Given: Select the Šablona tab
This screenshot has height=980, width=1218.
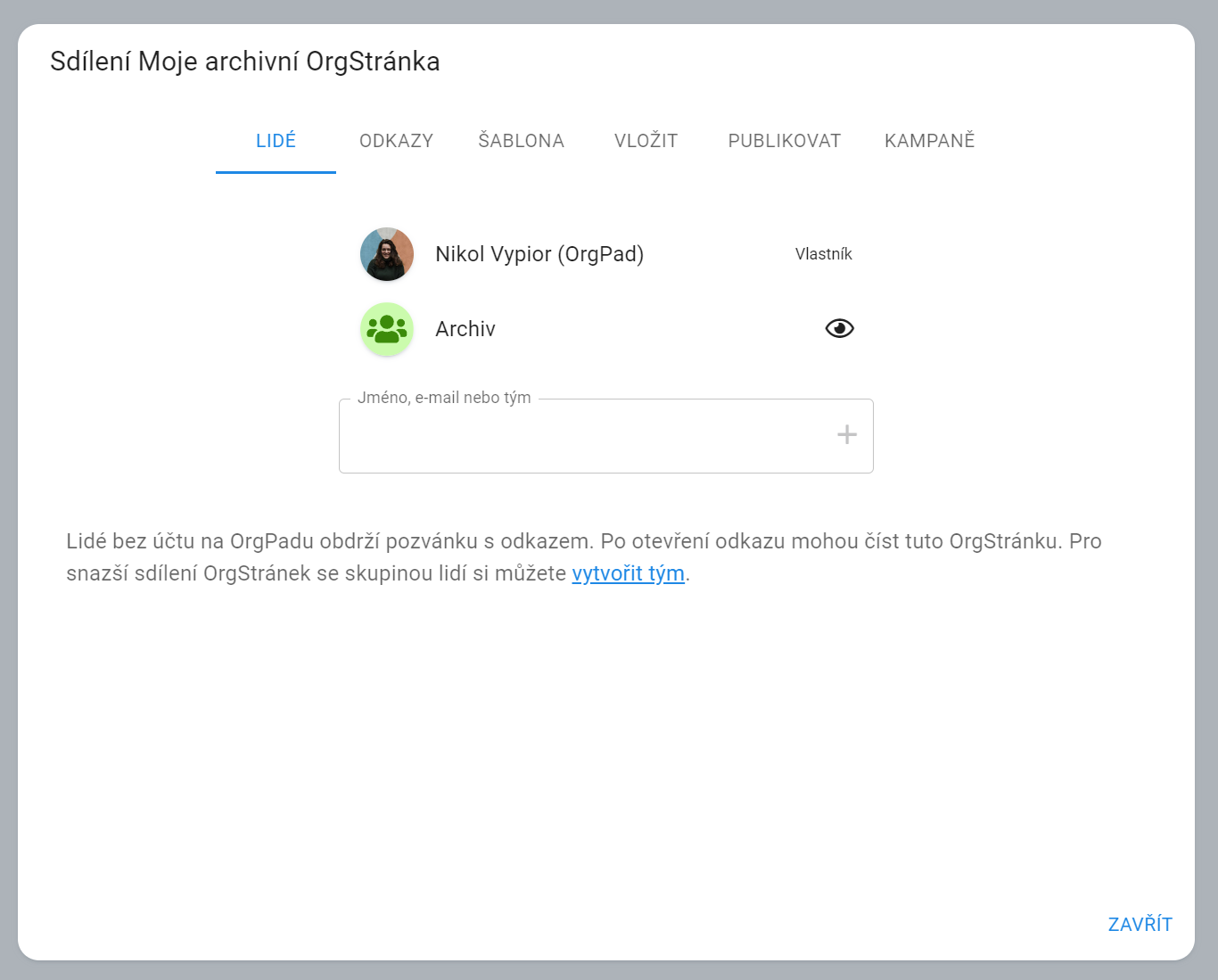Looking at the screenshot, I should [521, 141].
